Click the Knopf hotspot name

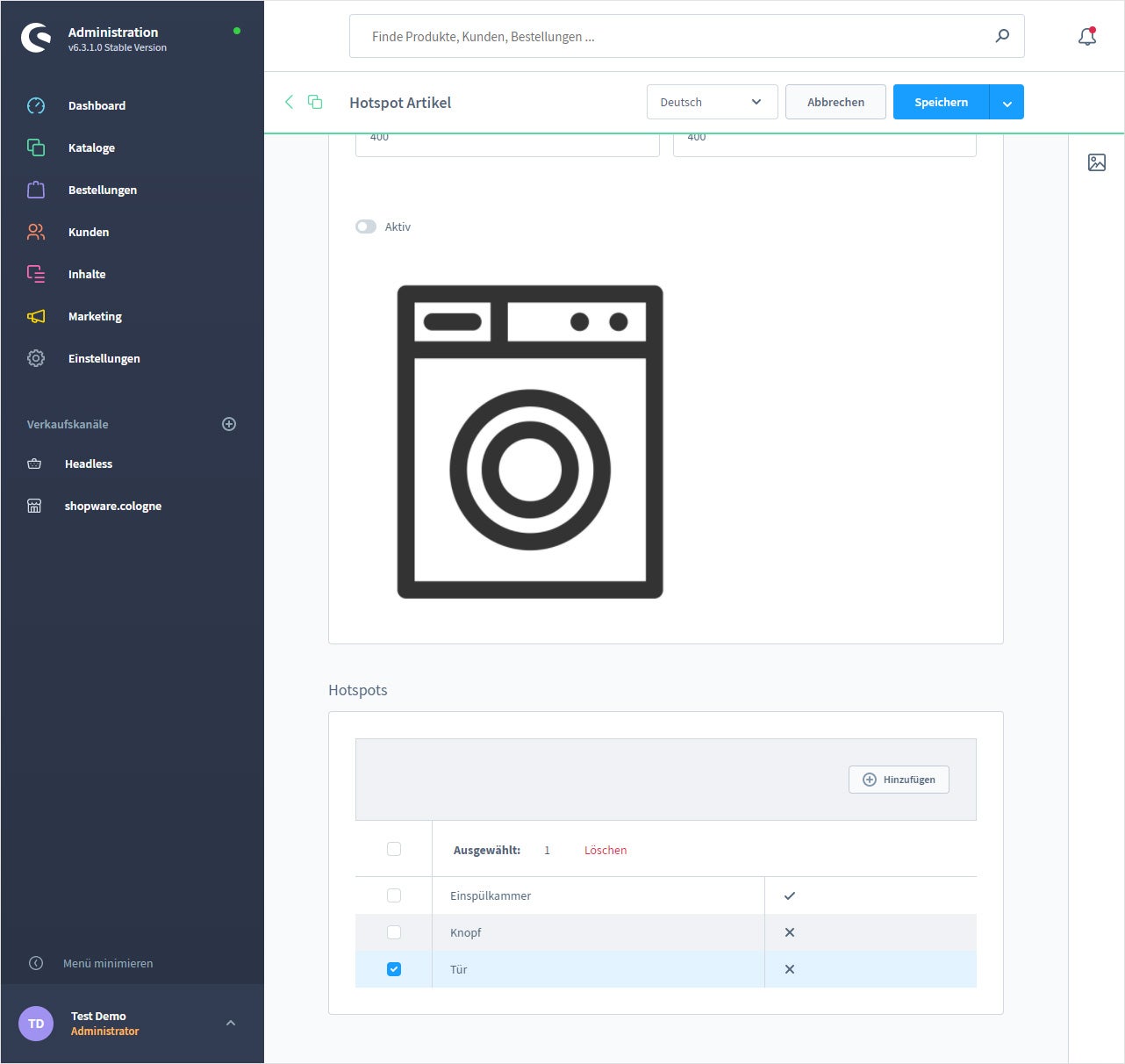coord(466,932)
